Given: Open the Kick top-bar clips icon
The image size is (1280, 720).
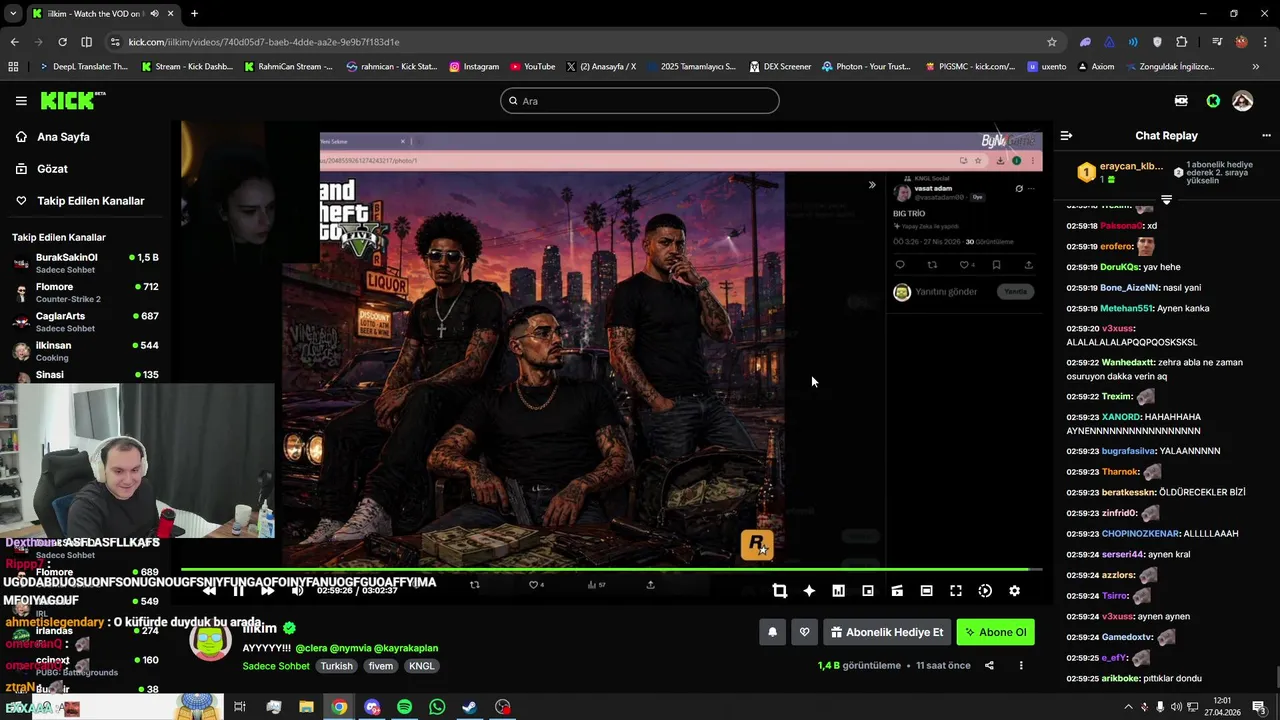Looking at the screenshot, I should coord(1181,101).
